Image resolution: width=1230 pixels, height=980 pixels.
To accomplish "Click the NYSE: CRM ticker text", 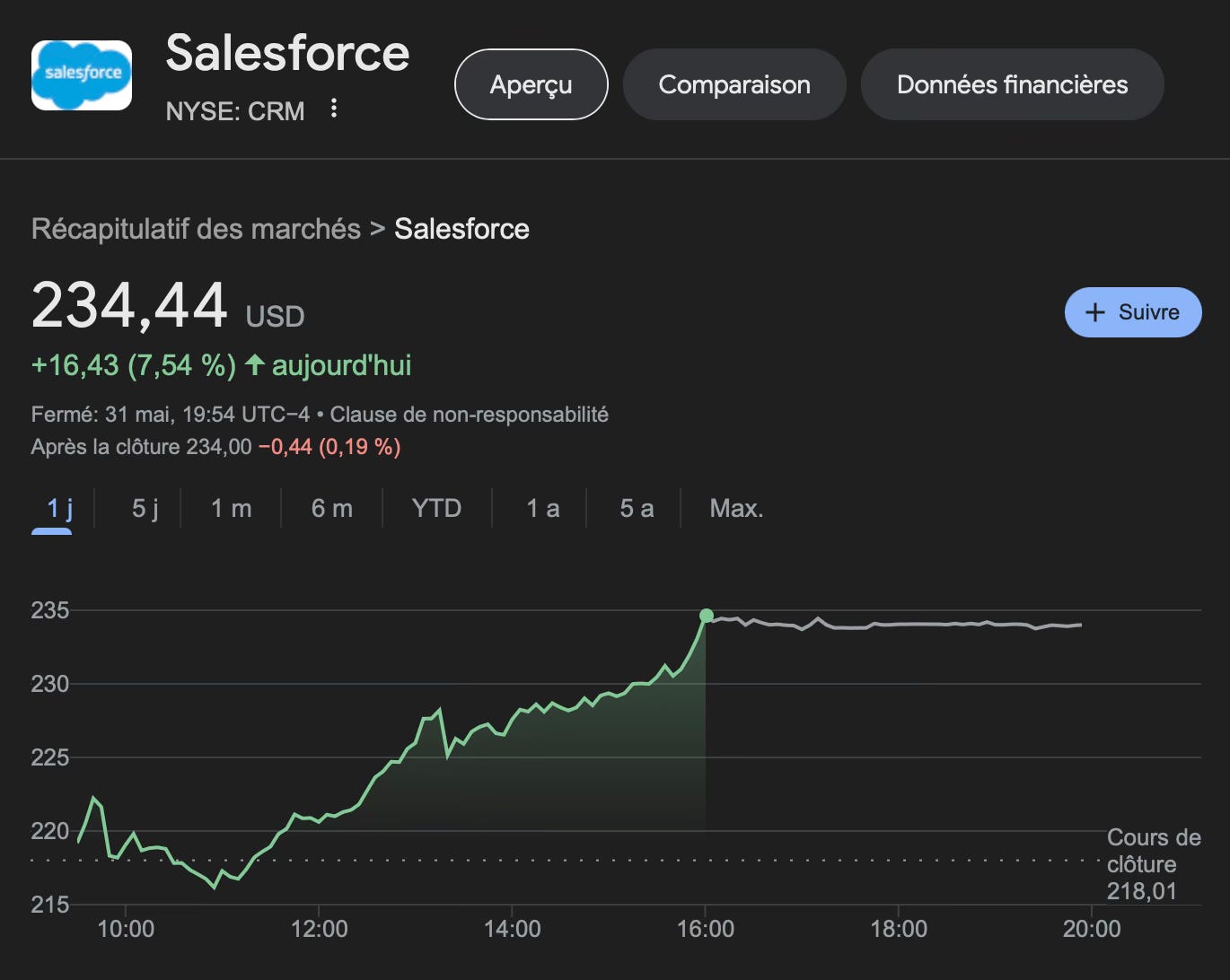I will click(x=235, y=111).
